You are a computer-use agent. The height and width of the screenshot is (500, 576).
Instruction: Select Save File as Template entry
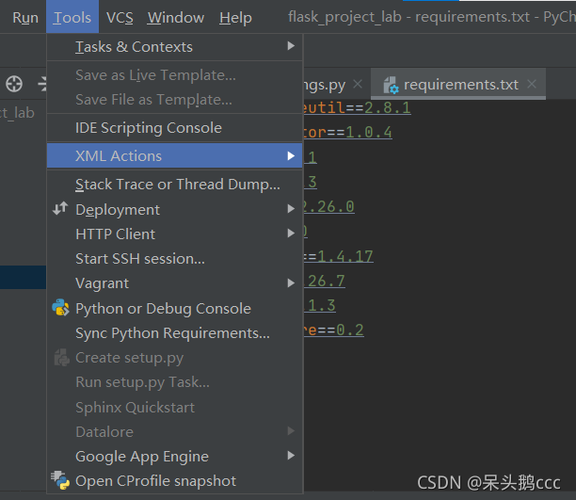pos(175,100)
